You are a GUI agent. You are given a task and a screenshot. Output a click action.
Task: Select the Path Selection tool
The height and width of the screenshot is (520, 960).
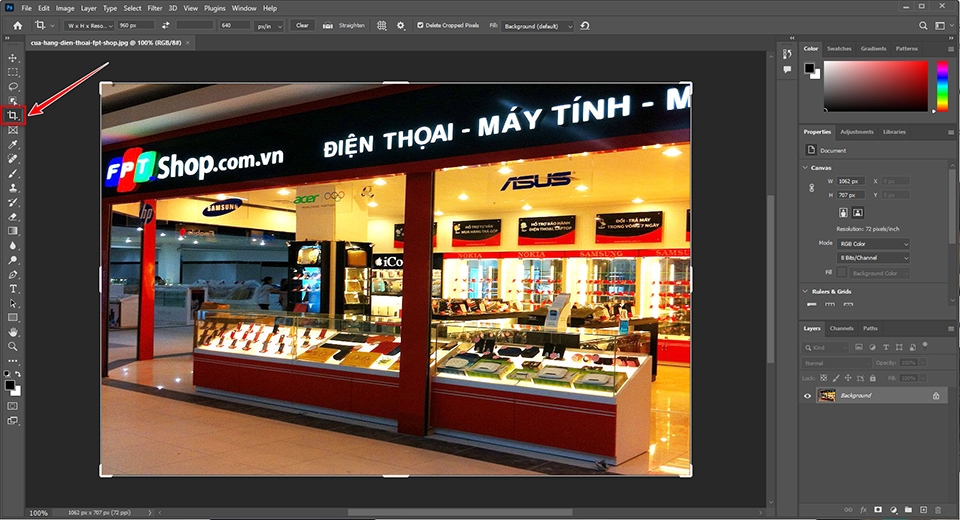13,303
